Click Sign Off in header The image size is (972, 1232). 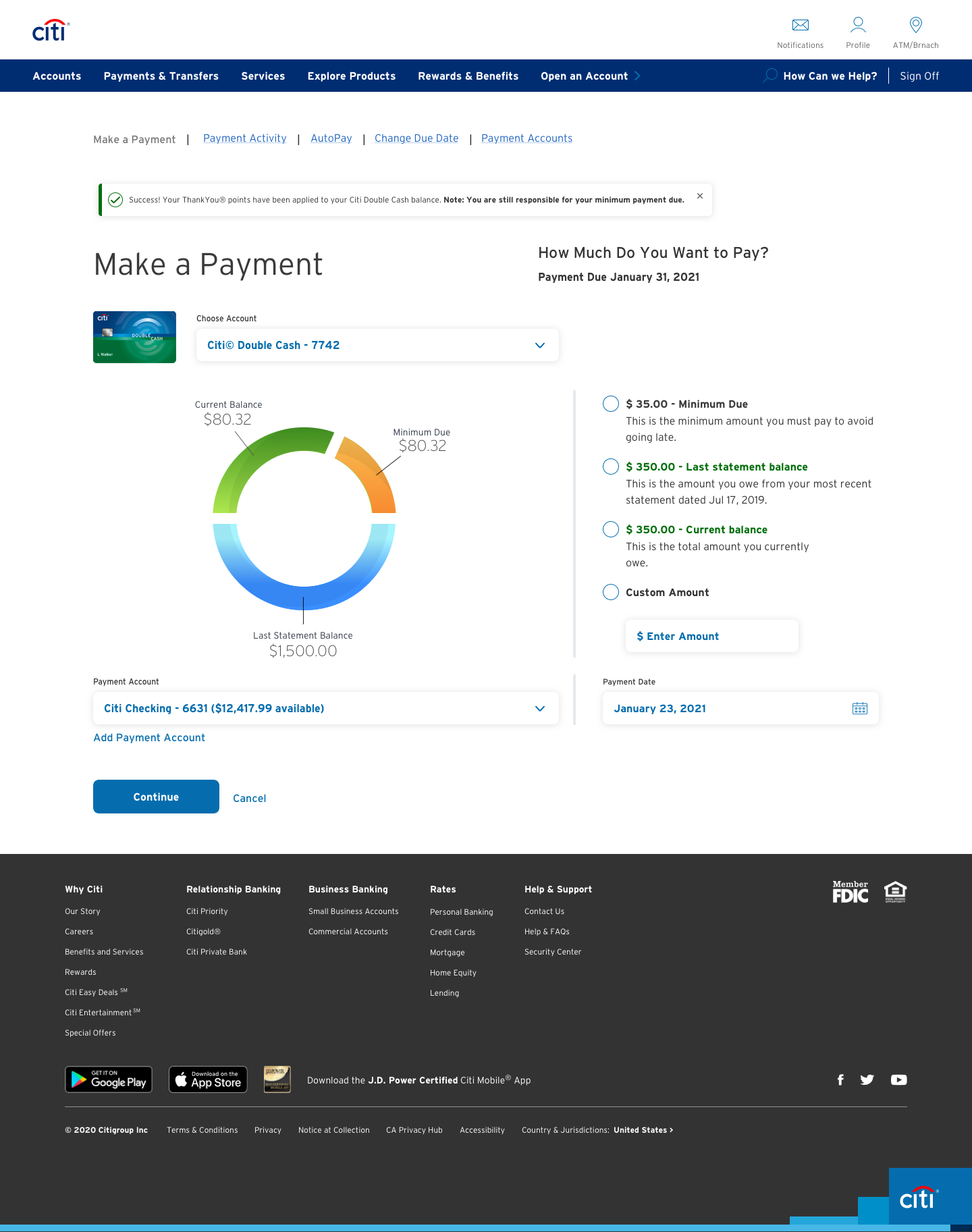919,76
